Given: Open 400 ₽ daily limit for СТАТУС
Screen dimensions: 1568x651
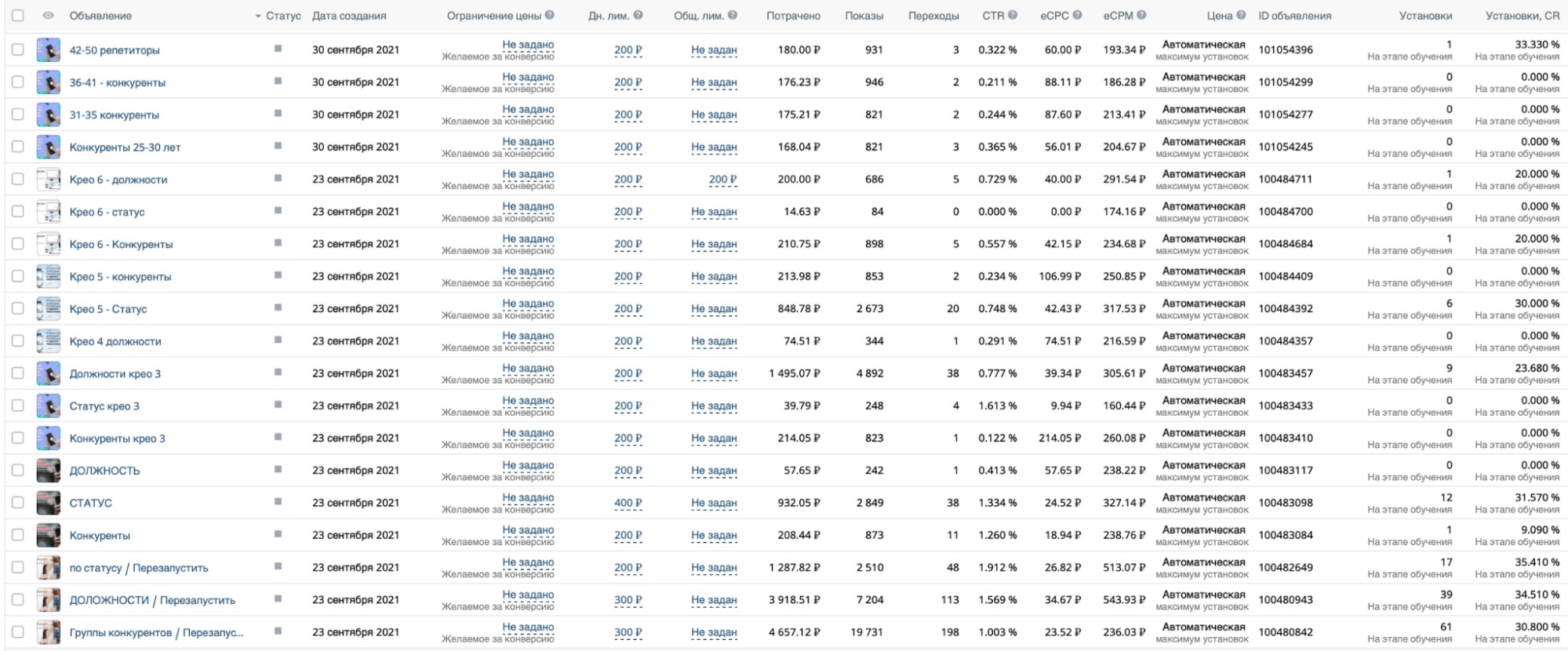Looking at the screenshot, I should point(628,503).
